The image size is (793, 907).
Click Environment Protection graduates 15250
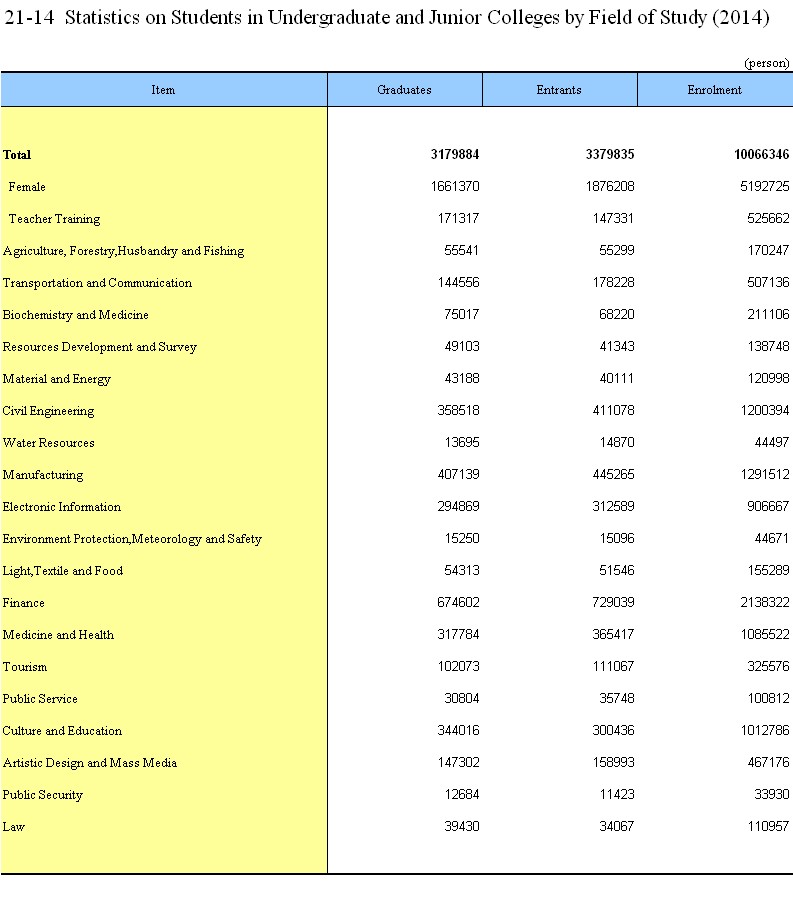pos(462,539)
